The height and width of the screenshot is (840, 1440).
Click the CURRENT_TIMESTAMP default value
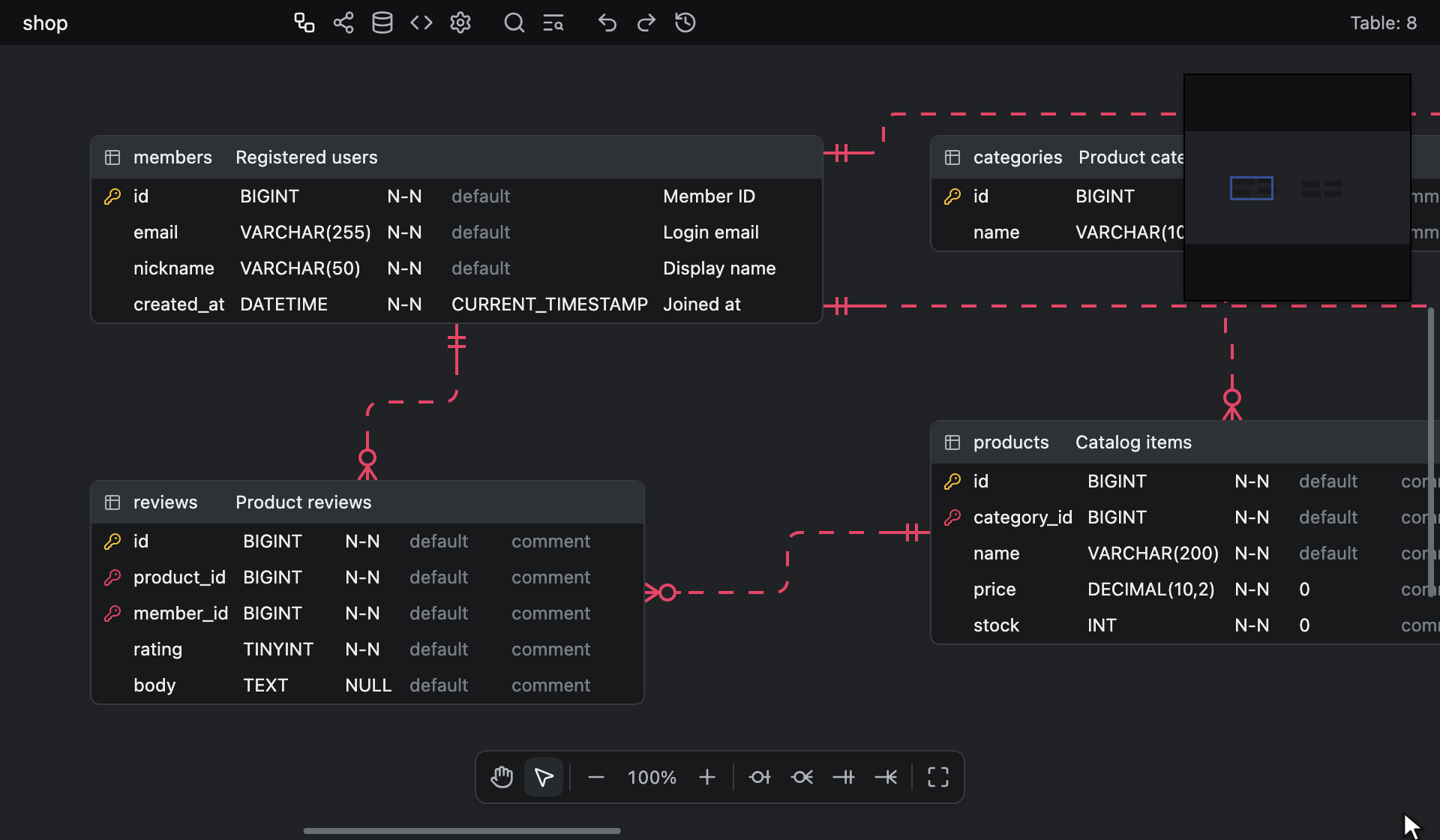click(550, 304)
